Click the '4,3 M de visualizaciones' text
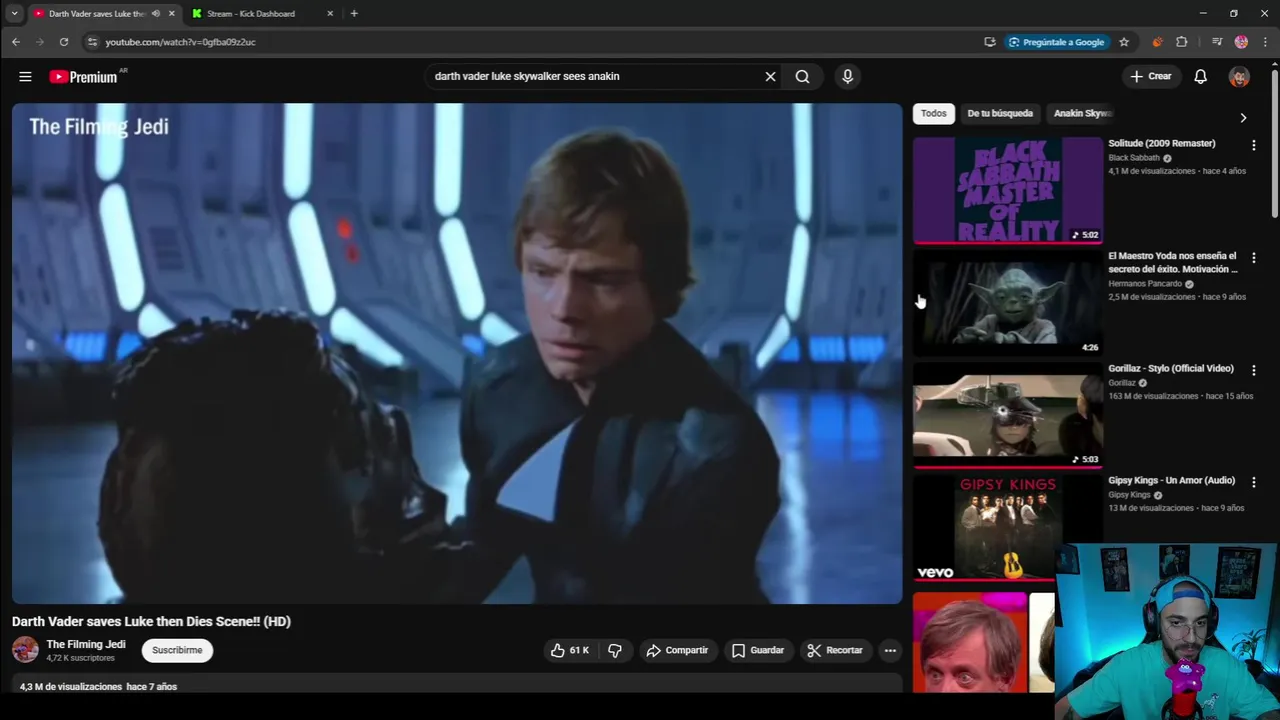Image resolution: width=1280 pixels, height=720 pixels. [x=71, y=687]
